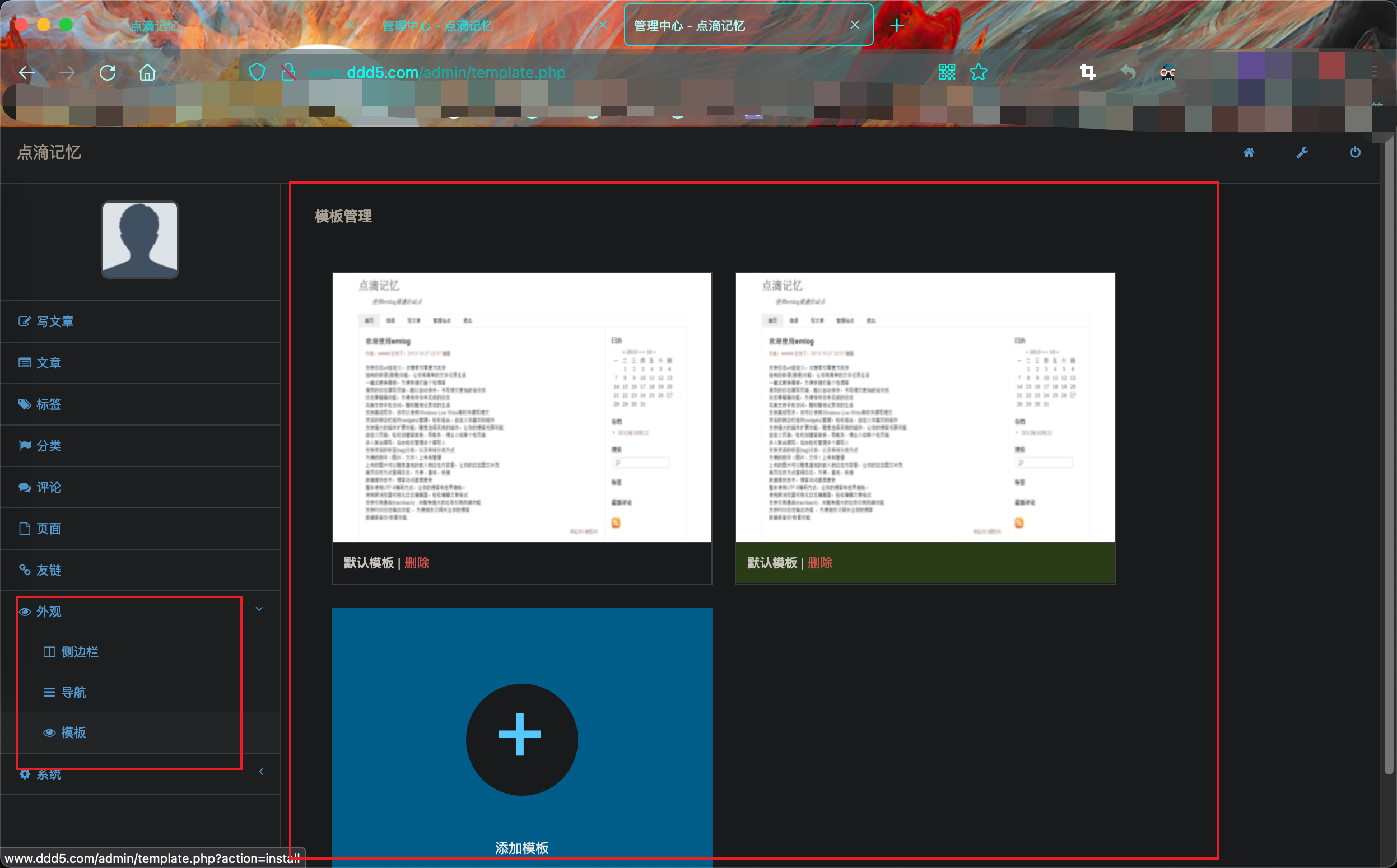
Task: Click the home icon in admin header
Action: click(1249, 152)
